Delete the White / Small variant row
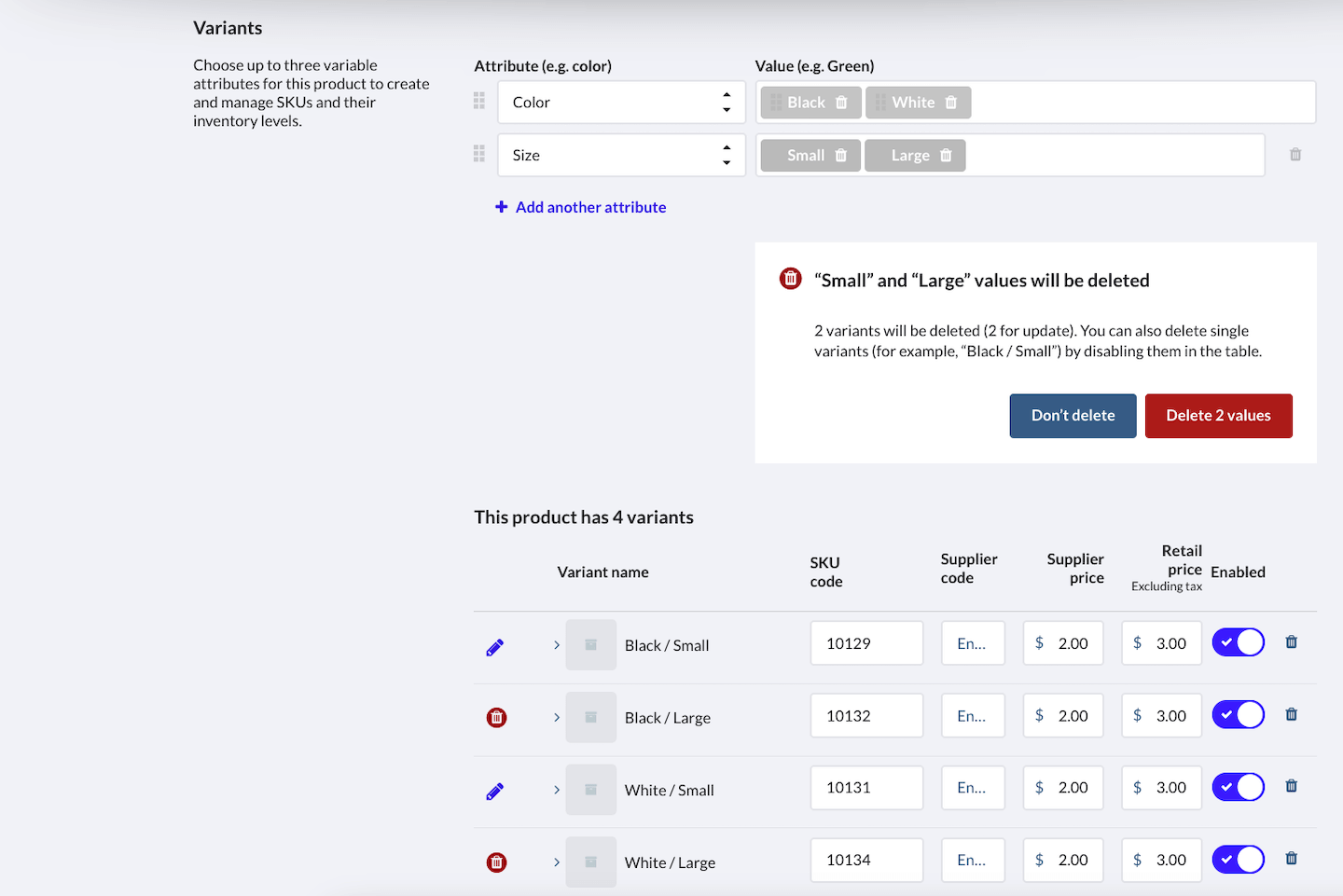Image resolution: width=1343 pixels, height=896 pixels. point(1291,786)
